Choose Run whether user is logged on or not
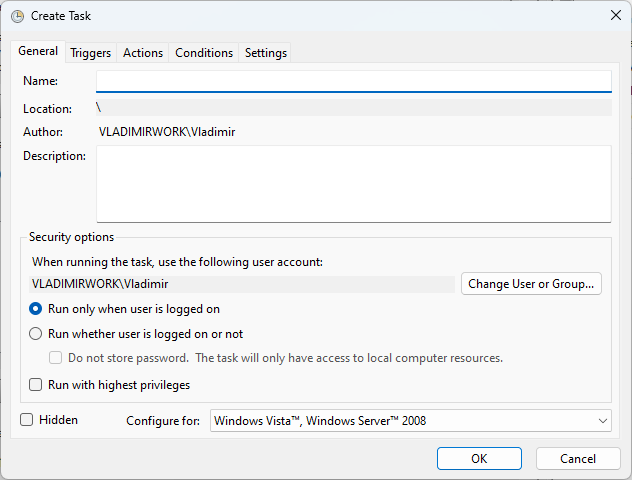 pos(36,334)
